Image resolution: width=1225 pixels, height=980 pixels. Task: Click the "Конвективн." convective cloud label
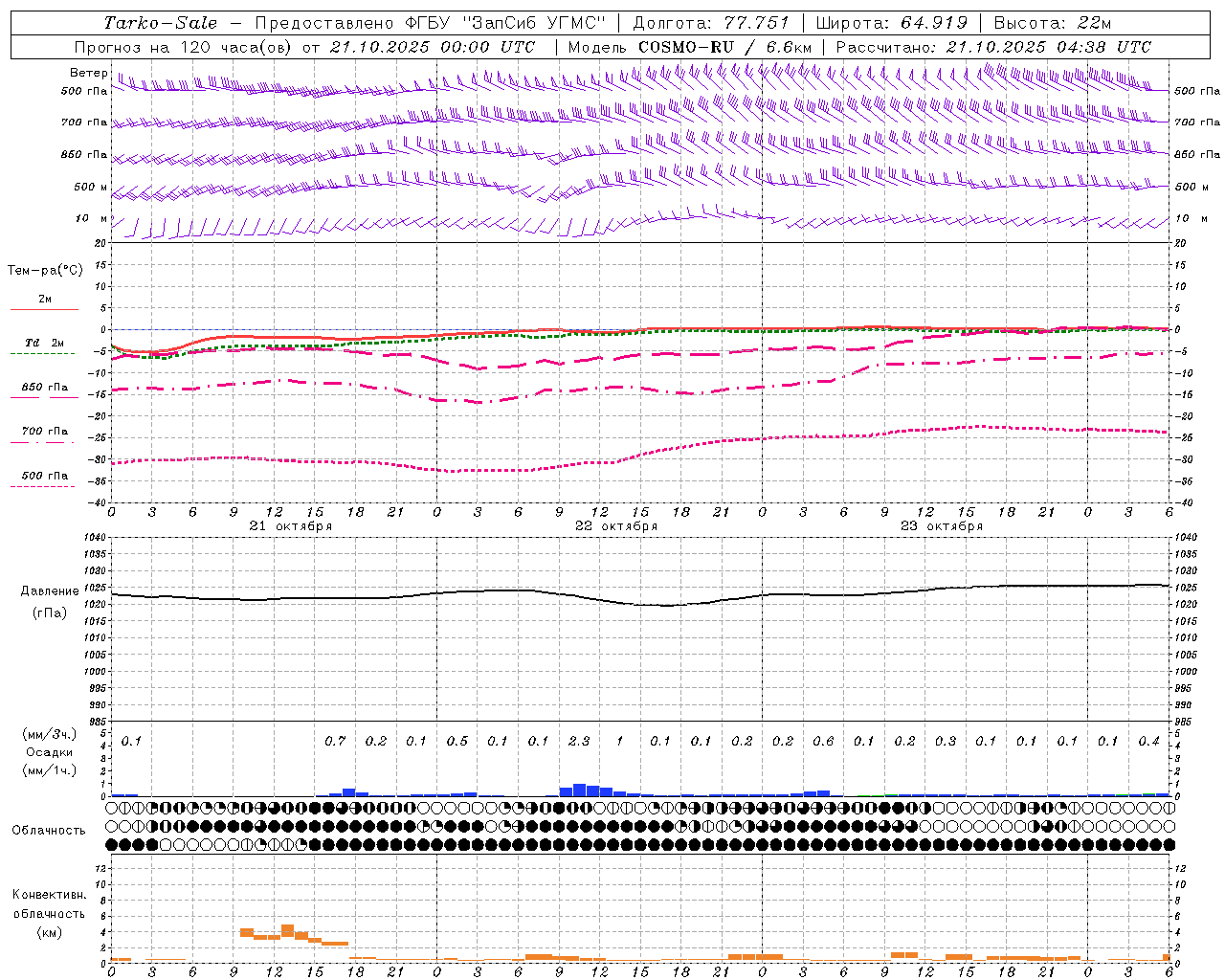pyautogui.click(x=49, y=895)
